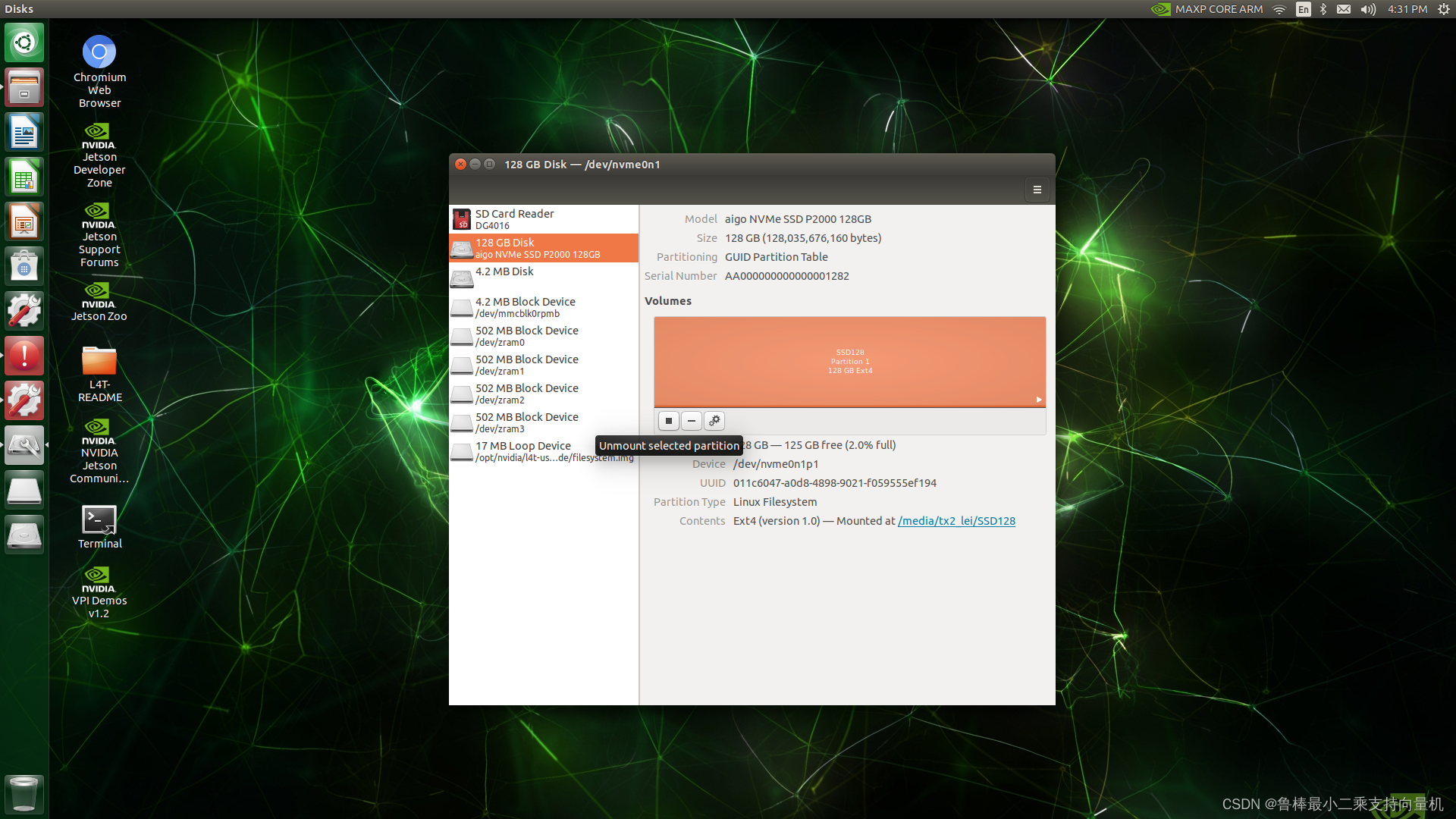Image resolution: width=1456 pixels, height=819 pixels.
Task: Open /media/tx2_lei/SSD128 mount link
Action: coord(956,521)
